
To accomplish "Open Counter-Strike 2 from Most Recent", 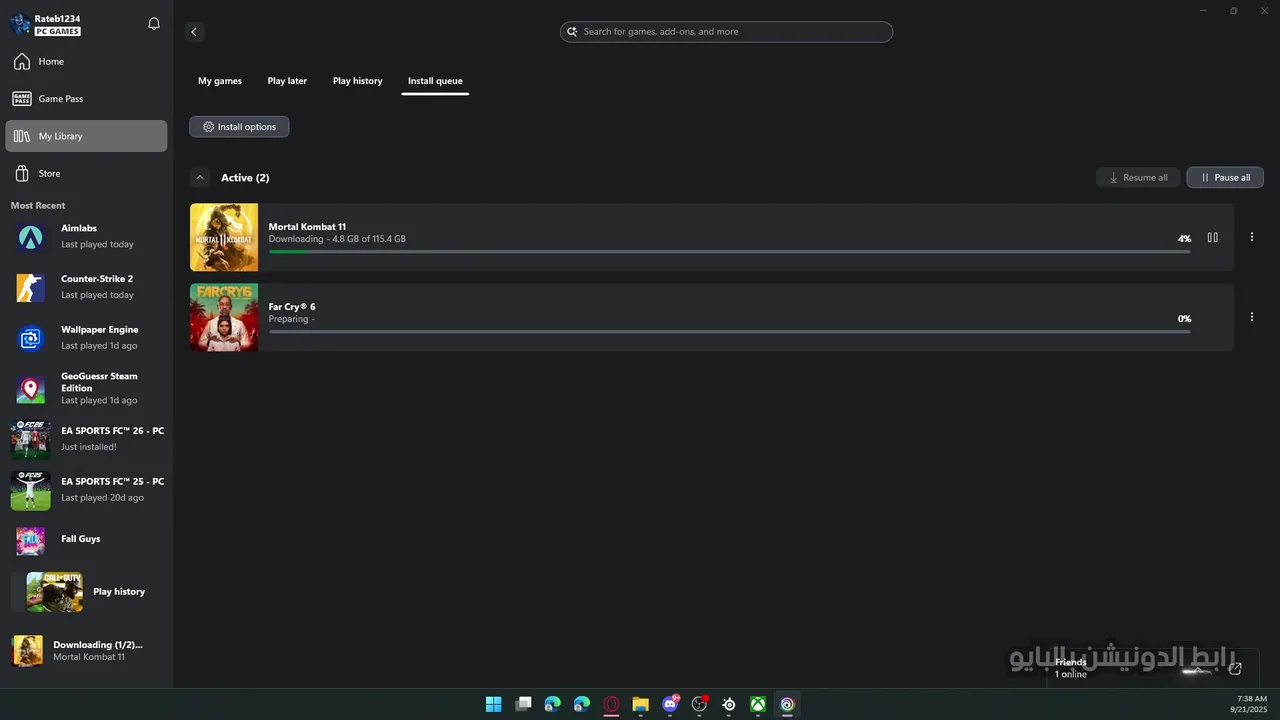I will pos(86,287).
